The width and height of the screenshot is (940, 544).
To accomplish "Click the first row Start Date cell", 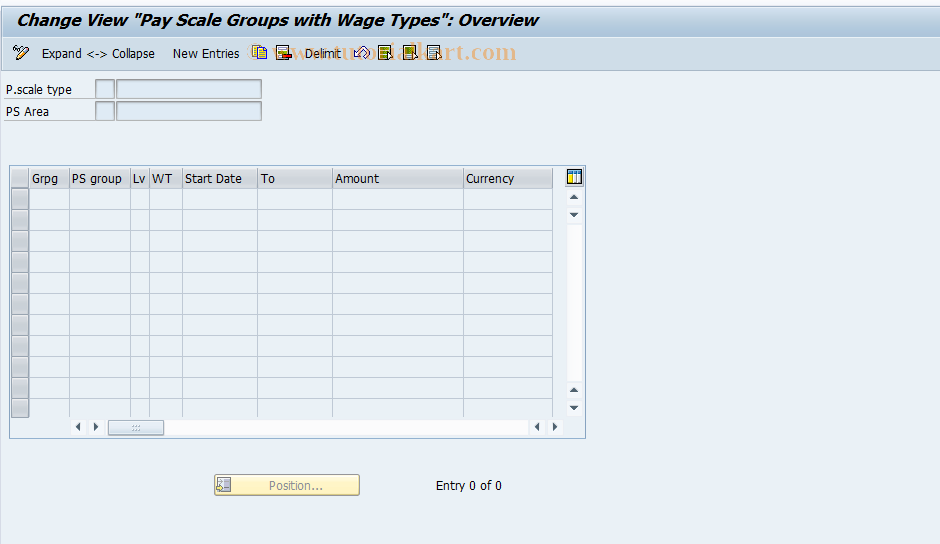I will click(x=219, y=199).
